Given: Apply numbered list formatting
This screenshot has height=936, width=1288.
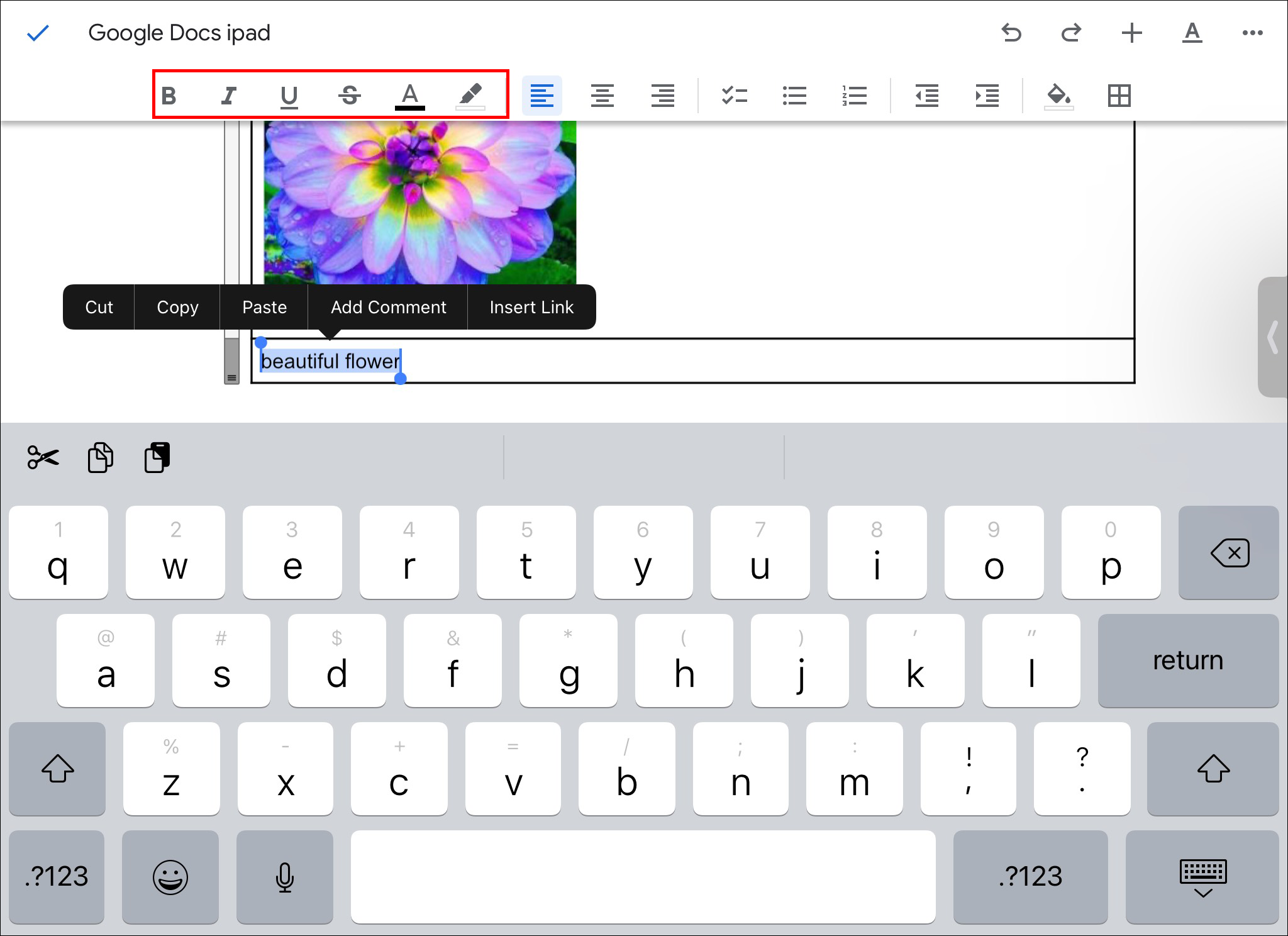Looking at the screenshot, I should pyautogui.click(x=855, y=96).
